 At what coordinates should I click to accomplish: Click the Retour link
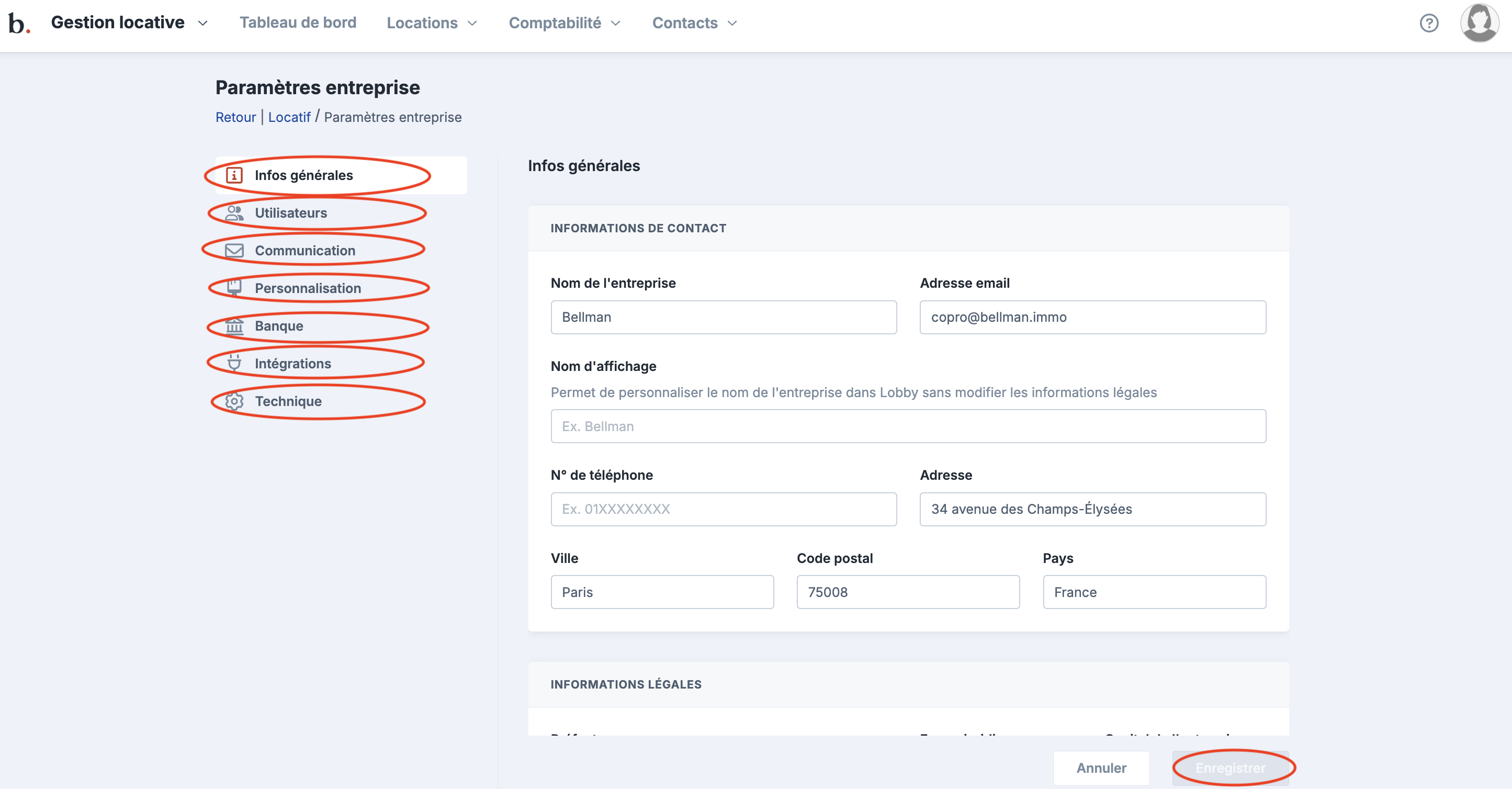[235, 117]
